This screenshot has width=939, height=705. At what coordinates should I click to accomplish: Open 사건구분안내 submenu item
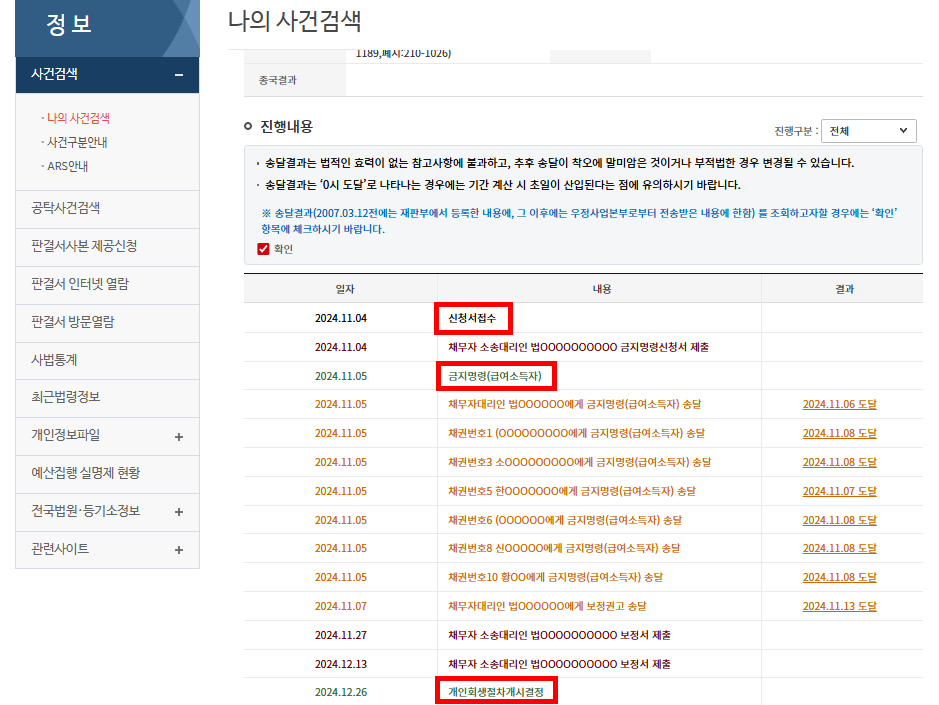click(77, 142)
